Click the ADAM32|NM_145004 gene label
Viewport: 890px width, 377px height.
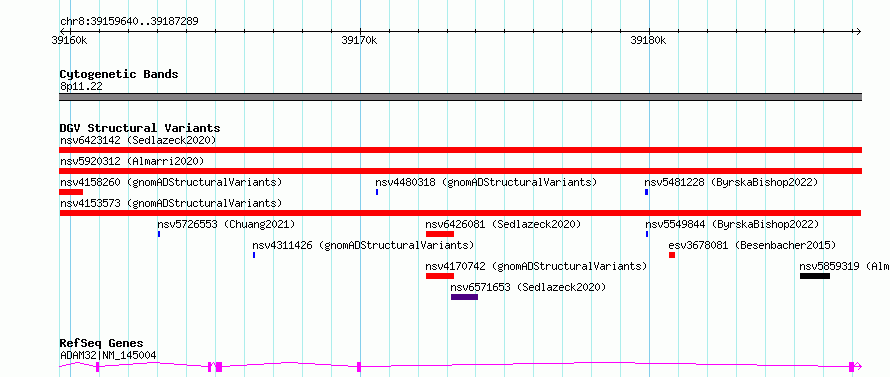[108, 355]
